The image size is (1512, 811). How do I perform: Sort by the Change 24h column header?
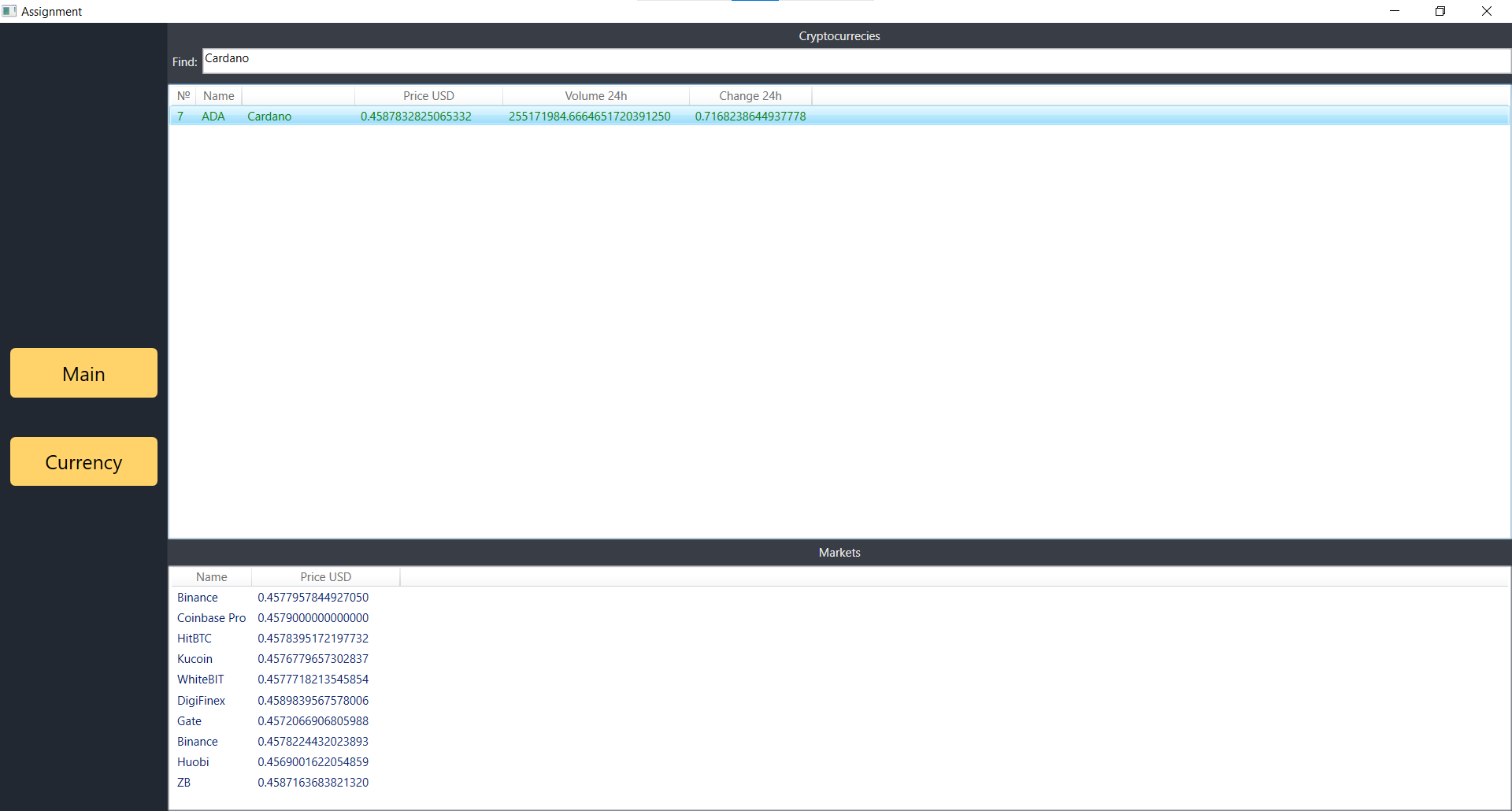tap(750, 96)
